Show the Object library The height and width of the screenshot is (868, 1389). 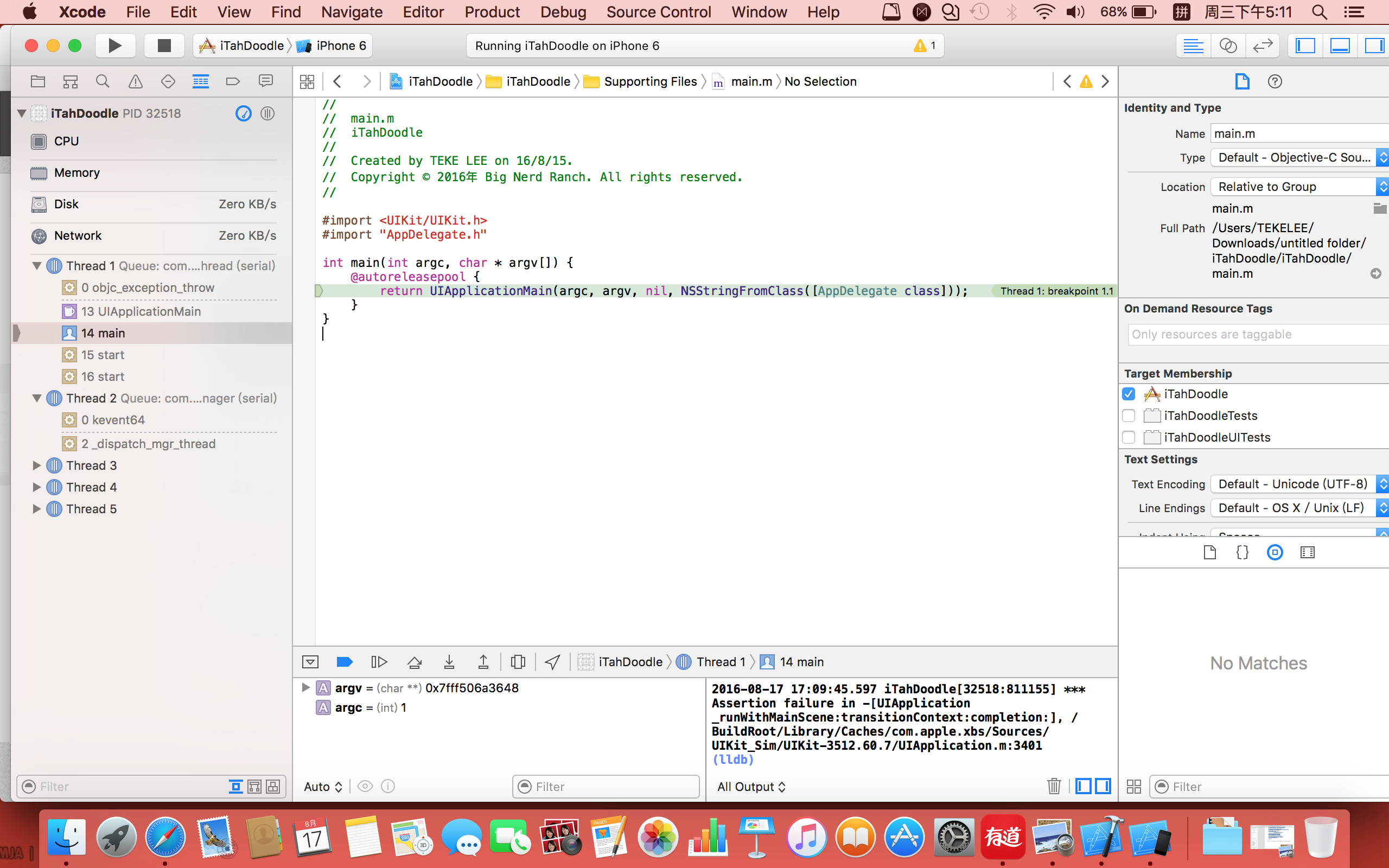pos(1275,552)
